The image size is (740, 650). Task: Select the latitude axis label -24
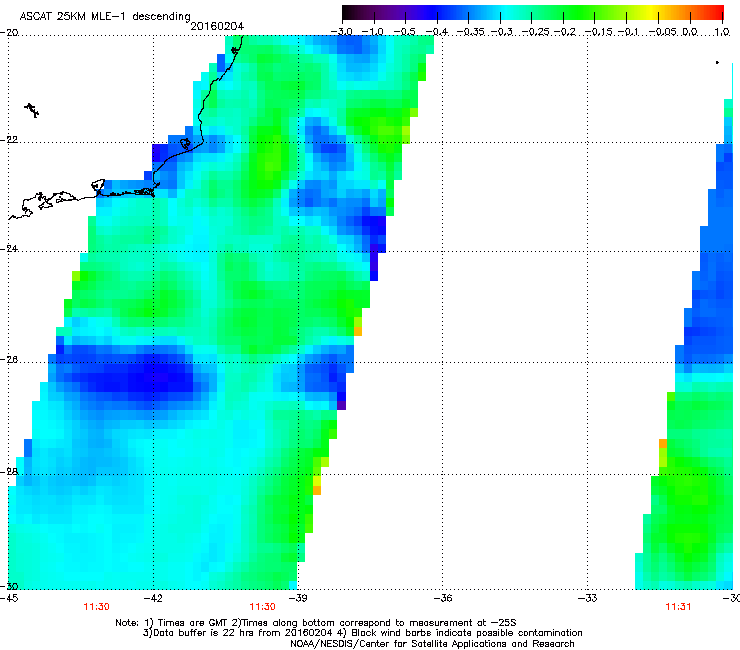tap(9, 248)
